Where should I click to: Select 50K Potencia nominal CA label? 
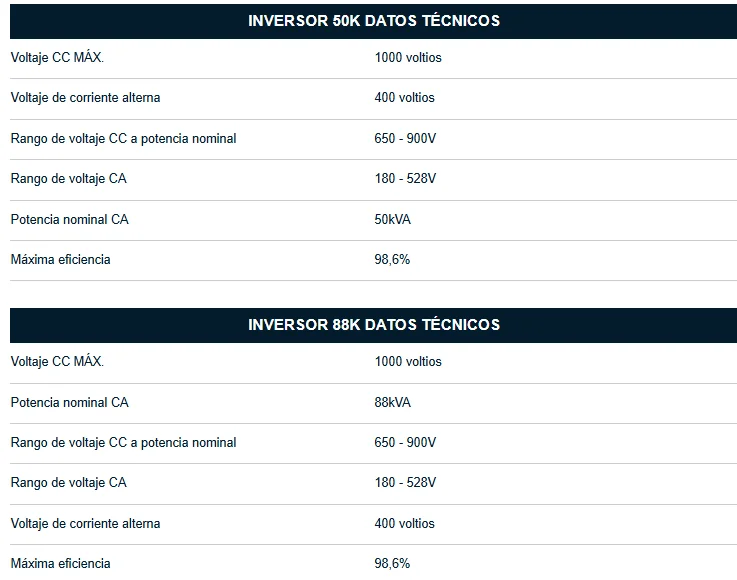tap(70, 219)
